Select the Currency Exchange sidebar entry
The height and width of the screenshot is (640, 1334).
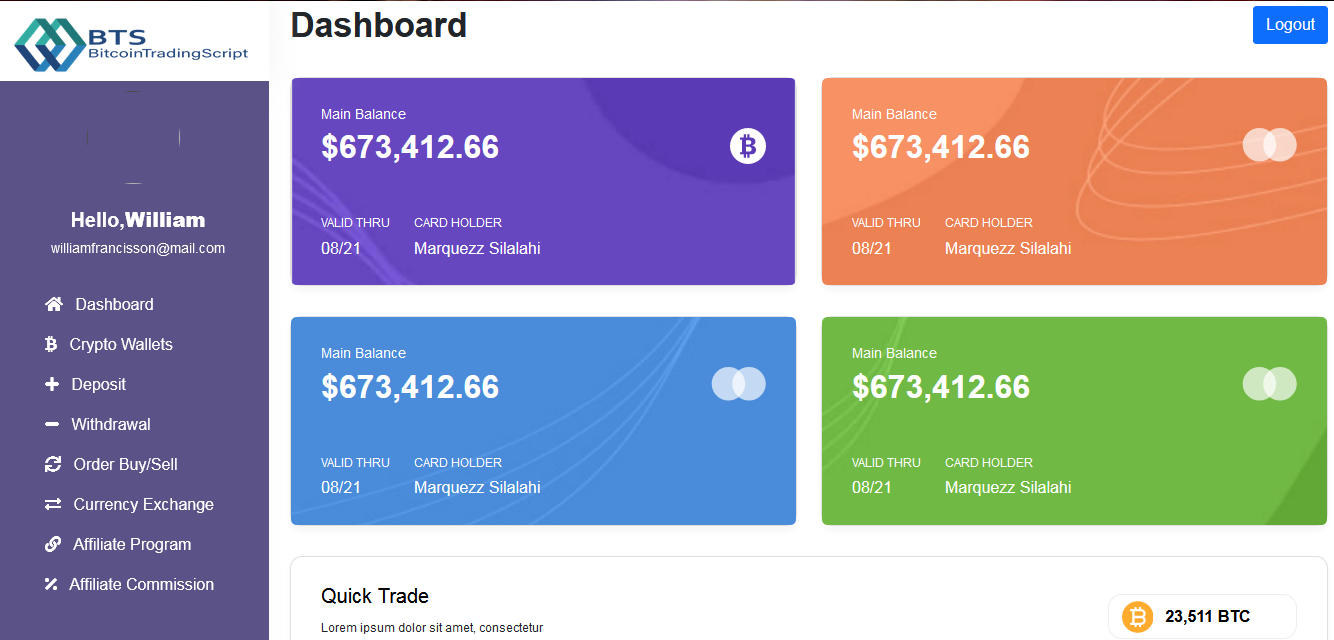point(144,504)
